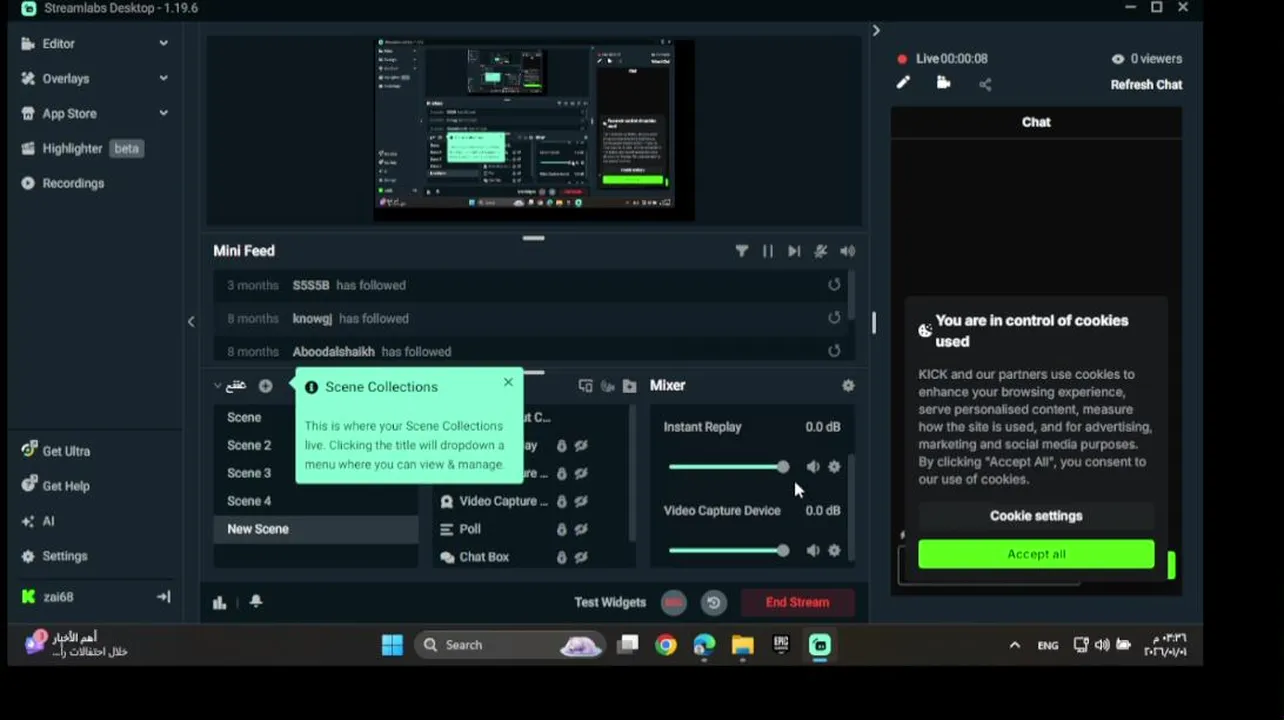This screenshot has height=720, width=1284.
Task: Collapse the left panel arrow beside Mini Feed
Action: pyautogui.click(x=191, y=321)
